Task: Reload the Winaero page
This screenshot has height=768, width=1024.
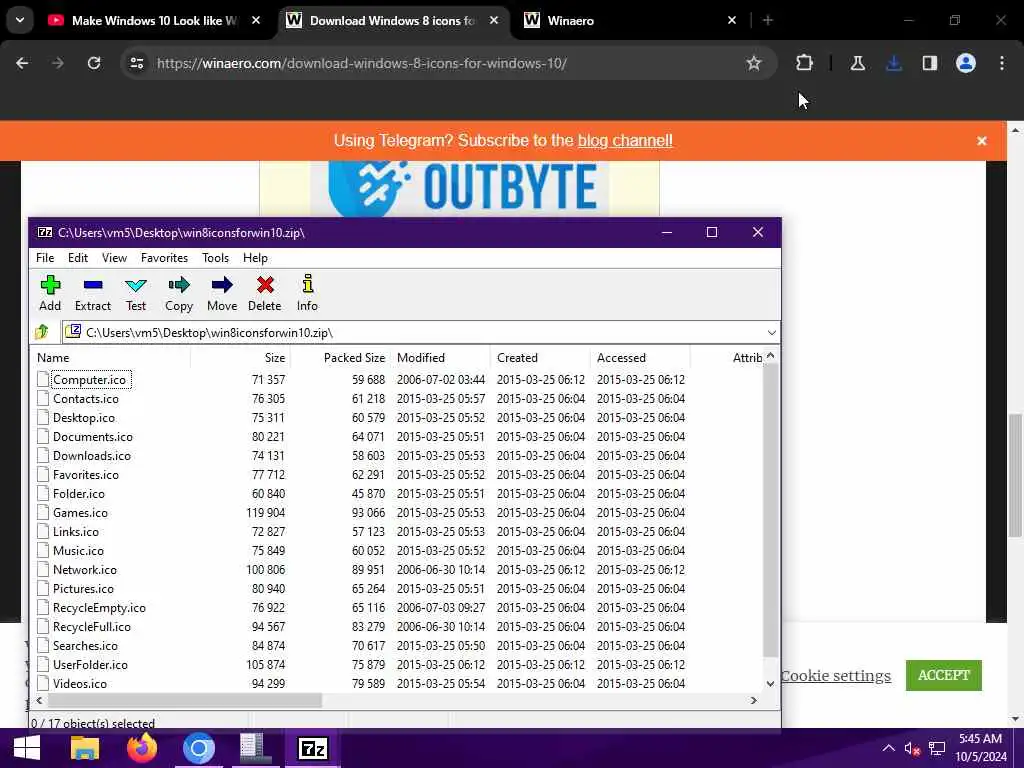Action: point(94,63)
